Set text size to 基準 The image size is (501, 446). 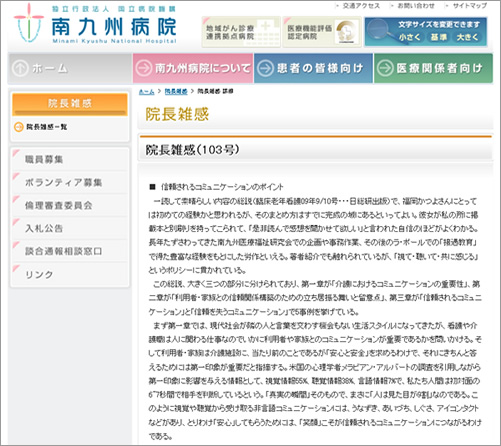438,37
